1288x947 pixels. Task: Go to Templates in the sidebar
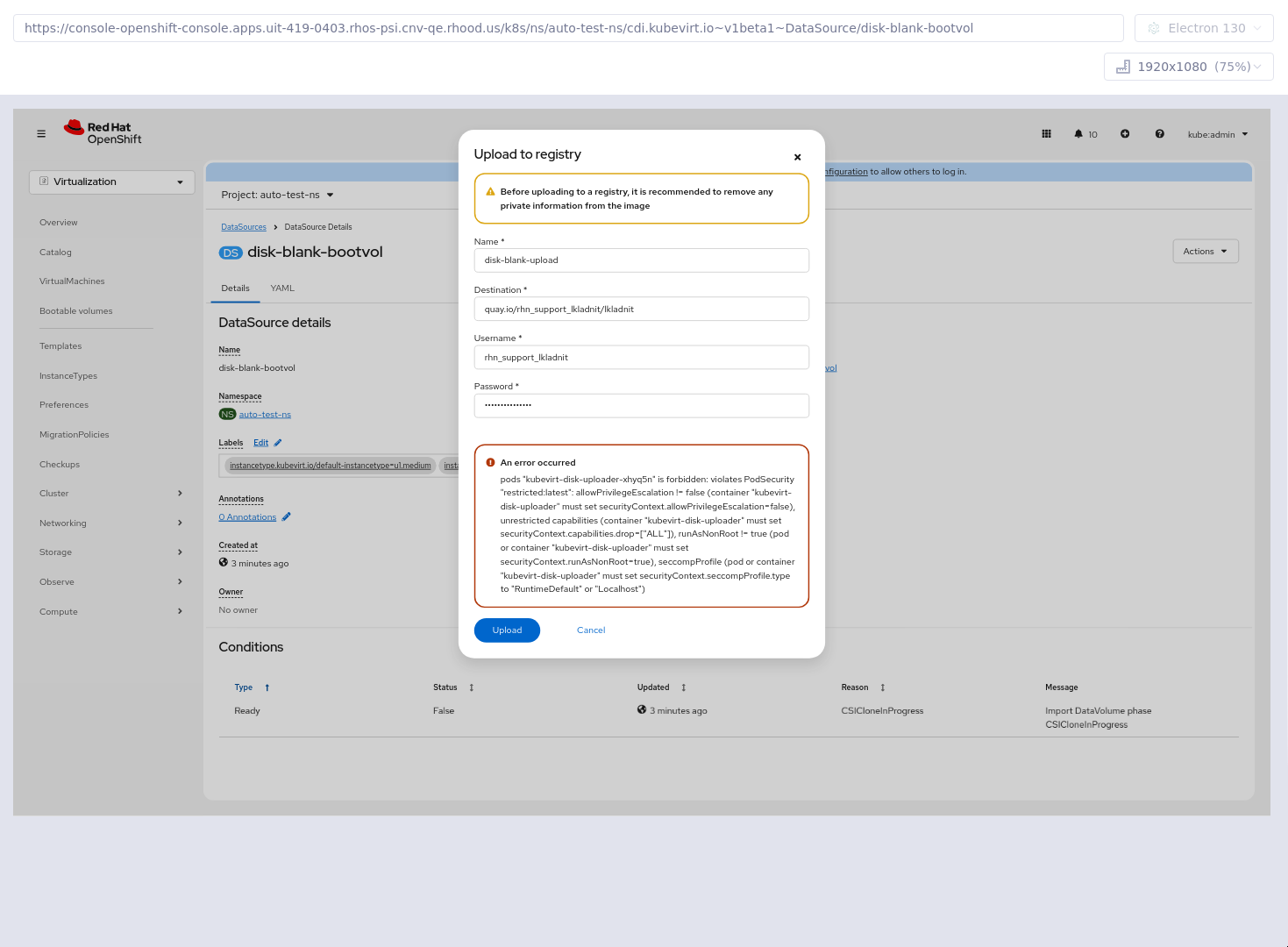click(x=60, y=346)
